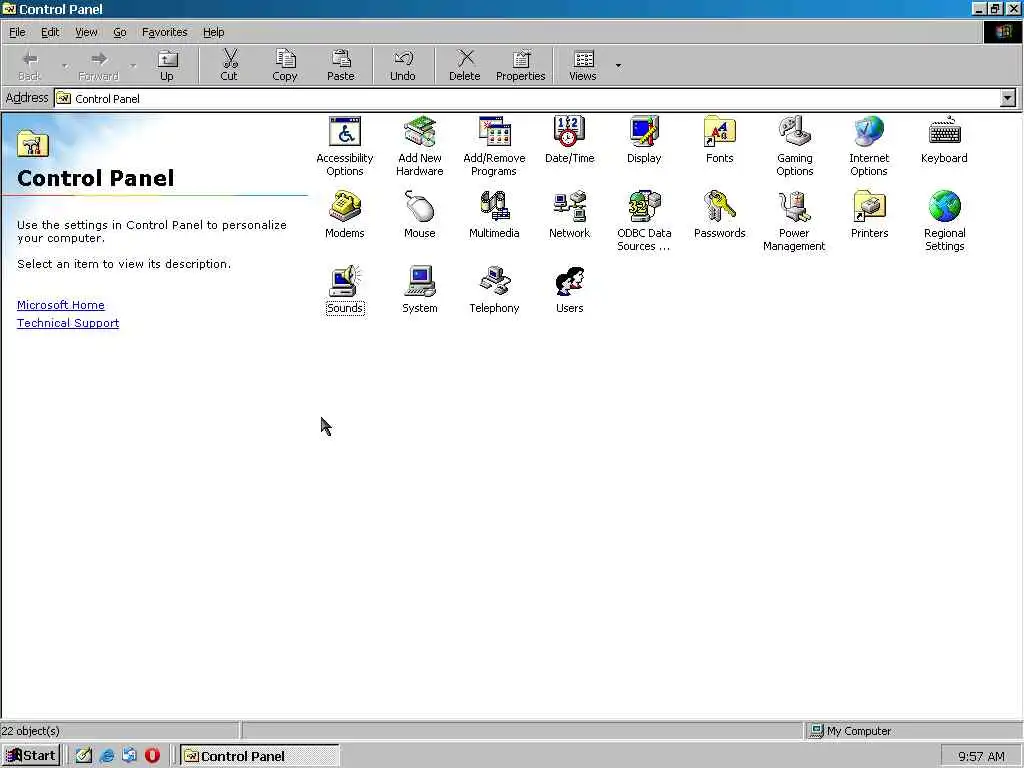Open the Users icon
The image size is (1024, 768).
pyautogui.click(x=569, y=282)
